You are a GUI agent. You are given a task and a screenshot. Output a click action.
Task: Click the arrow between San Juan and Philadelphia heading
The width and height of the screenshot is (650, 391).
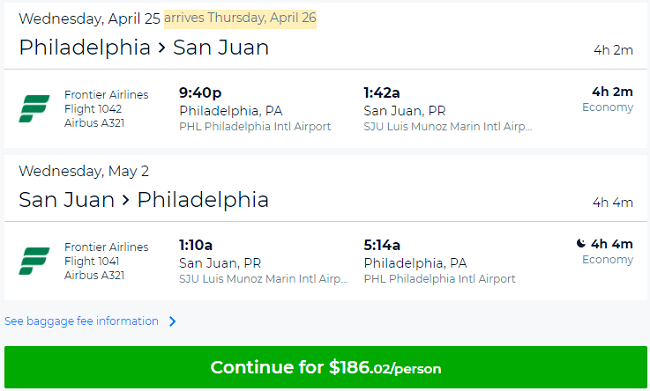[126, 200]
